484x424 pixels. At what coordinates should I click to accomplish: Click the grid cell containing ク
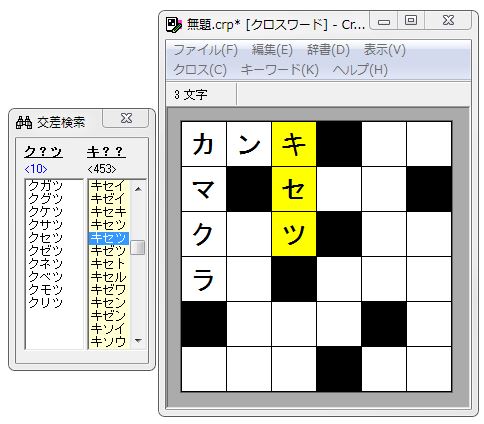[204, 234]
